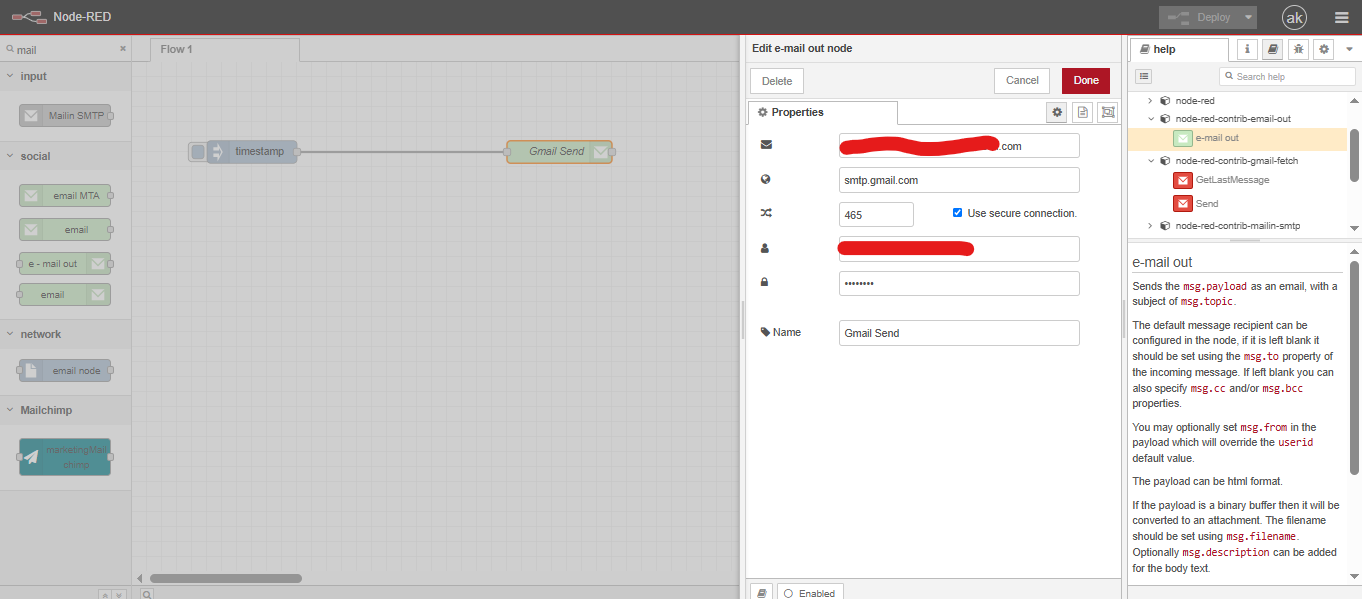Click the horizontal canvas scrollbar thumb
The height and width of the screenshot is (599, 1362).
coord(226,578)
